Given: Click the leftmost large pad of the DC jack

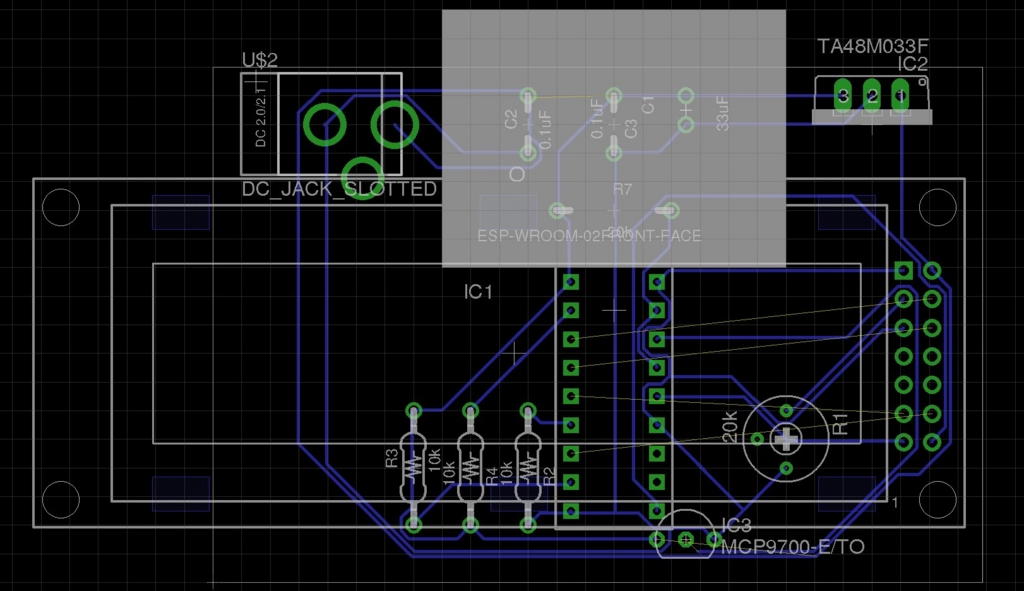Looking at the screenshot, I should click(x=325, y=124).
